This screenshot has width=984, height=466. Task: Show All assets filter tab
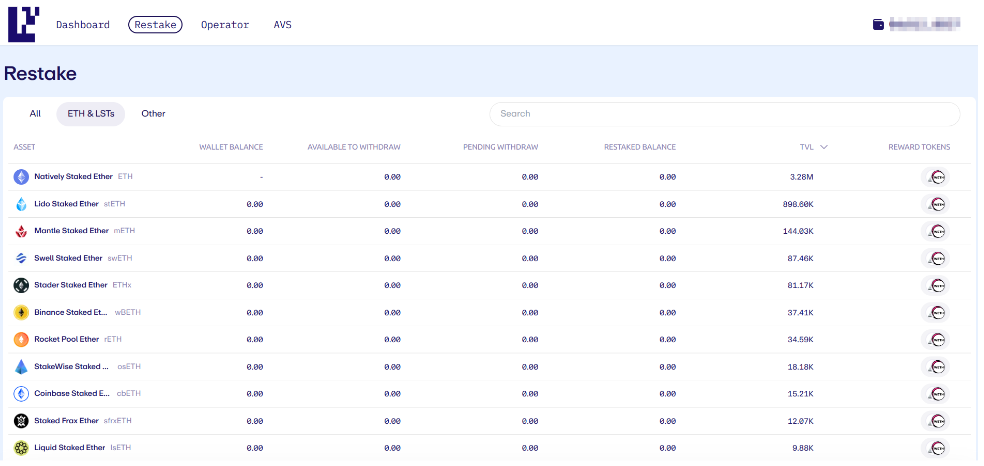click(x=35, y=114)
